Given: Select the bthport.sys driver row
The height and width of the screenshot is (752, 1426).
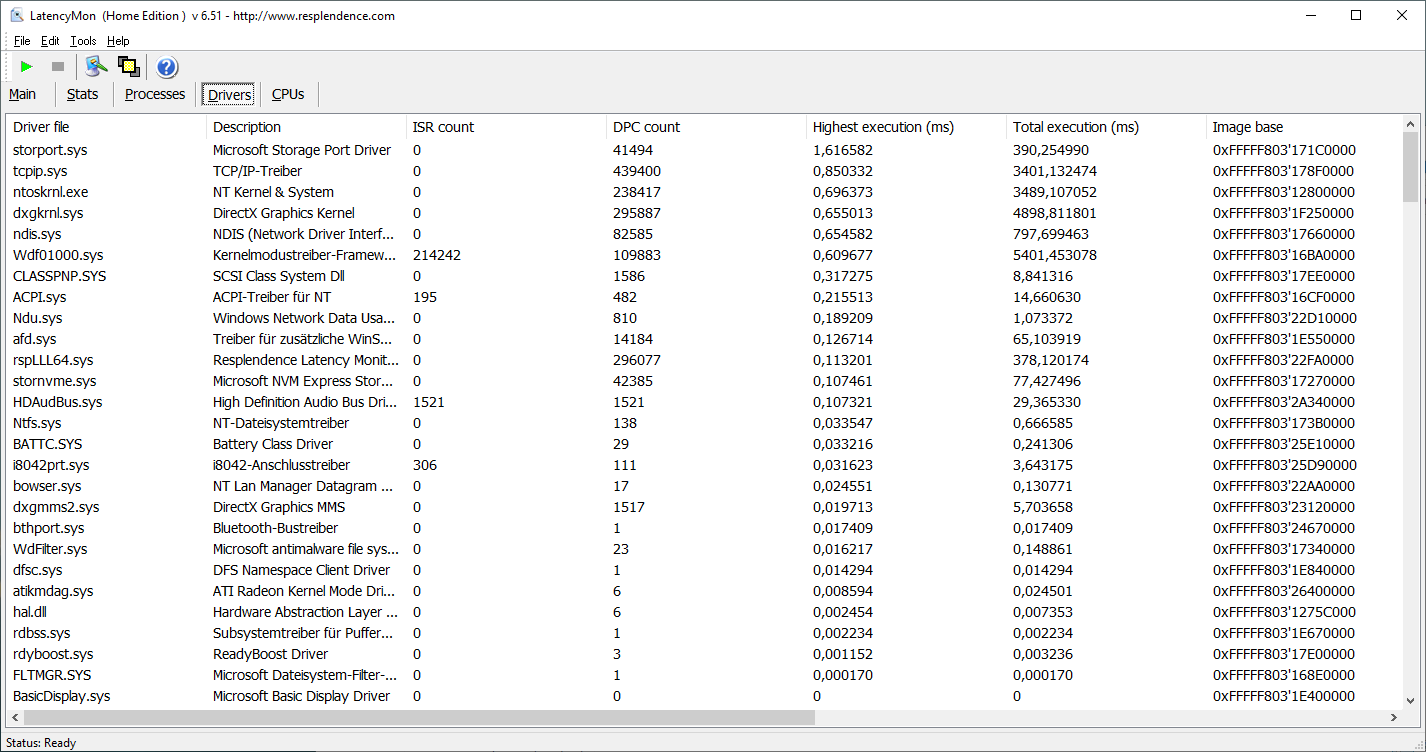Looking at the screenshot, I should [x=704, y=528].
